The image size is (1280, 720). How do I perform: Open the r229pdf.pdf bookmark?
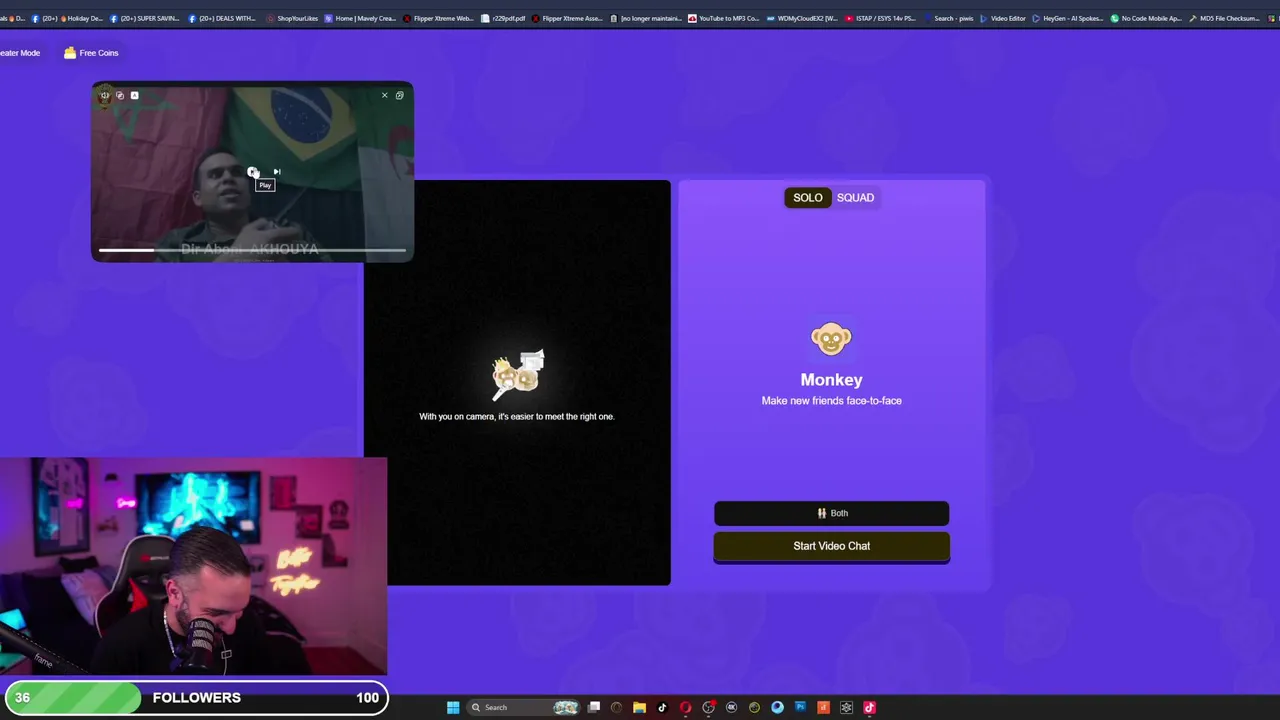click(503, 18)
